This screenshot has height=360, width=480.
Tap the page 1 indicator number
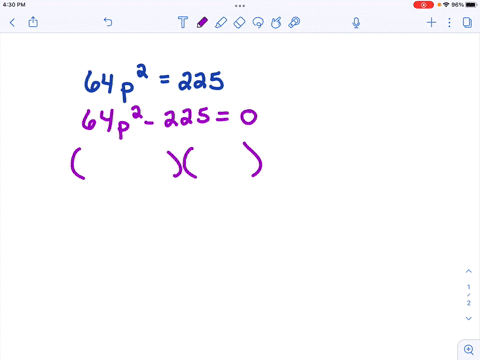point(469,287)
